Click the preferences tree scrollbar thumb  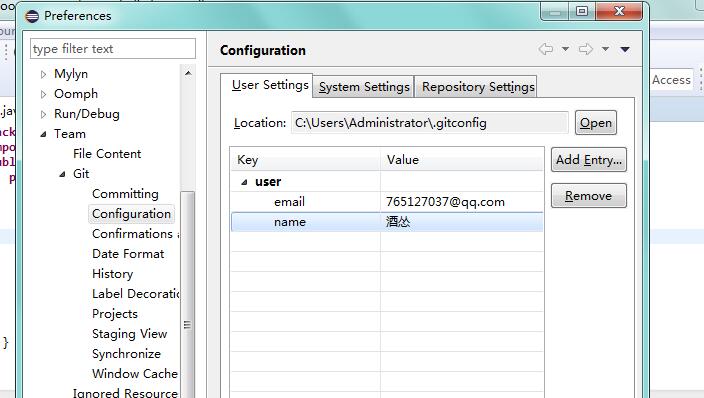(188, 294)
